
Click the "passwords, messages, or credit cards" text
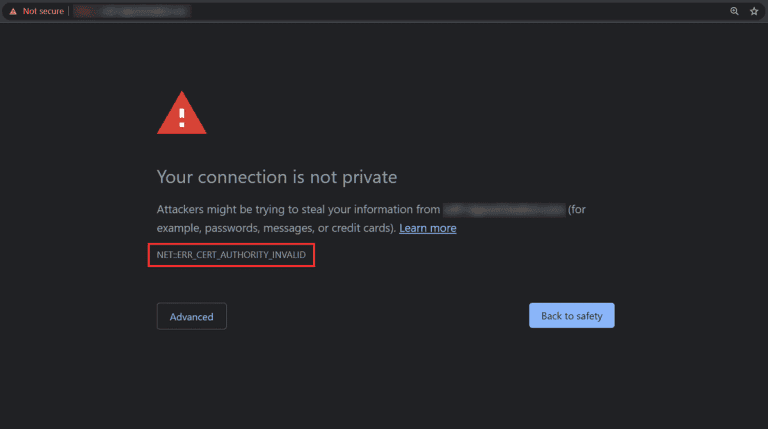[298, 228]
